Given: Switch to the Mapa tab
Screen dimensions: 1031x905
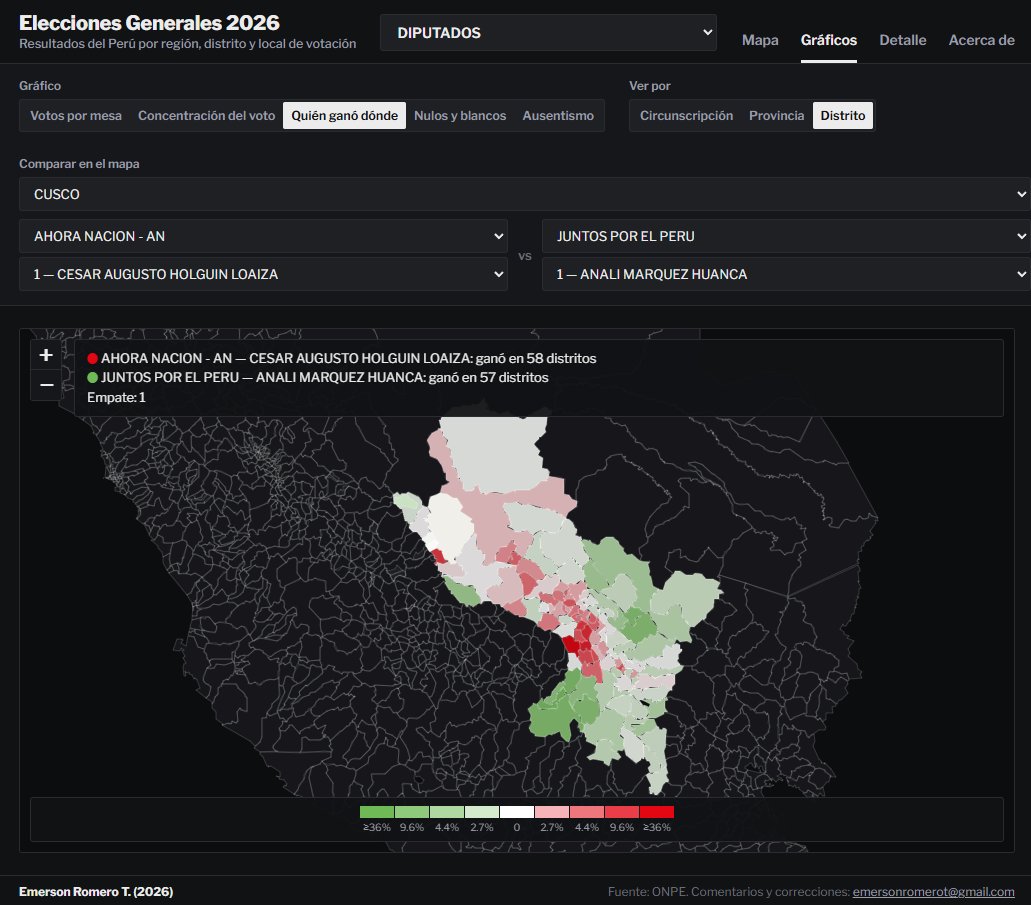Looking at the screenshot, I should click(x=760, y=40).
